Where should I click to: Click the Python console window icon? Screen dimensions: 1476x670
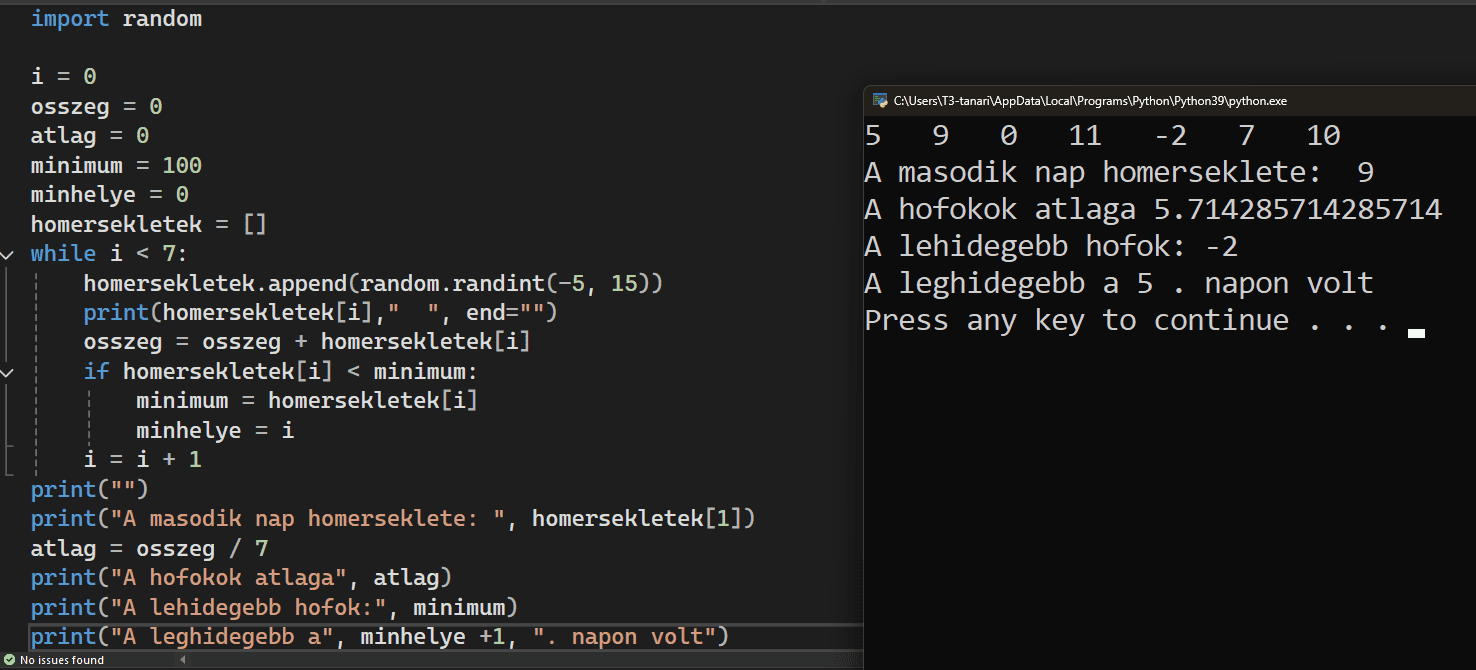(880, 100)
